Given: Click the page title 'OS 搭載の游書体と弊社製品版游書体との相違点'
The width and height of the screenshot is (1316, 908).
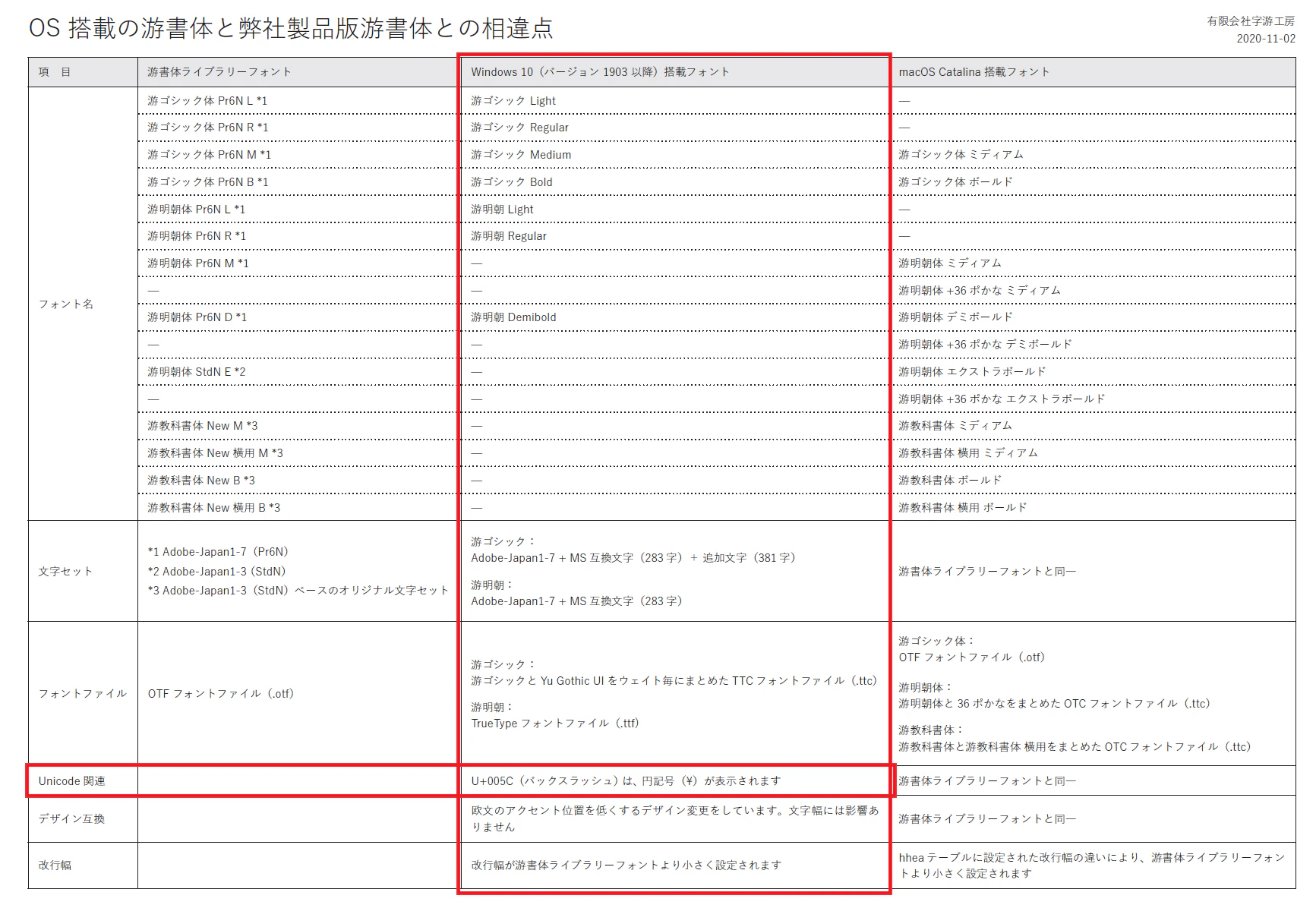Looking at the screenshot, I should point(291,28).
